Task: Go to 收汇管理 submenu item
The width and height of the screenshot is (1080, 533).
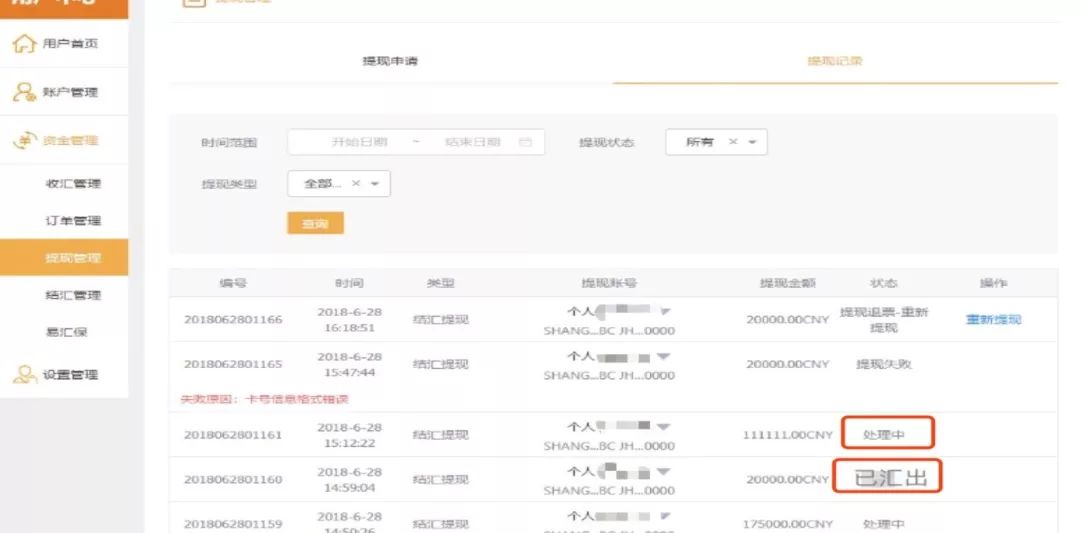Action: 73,184
